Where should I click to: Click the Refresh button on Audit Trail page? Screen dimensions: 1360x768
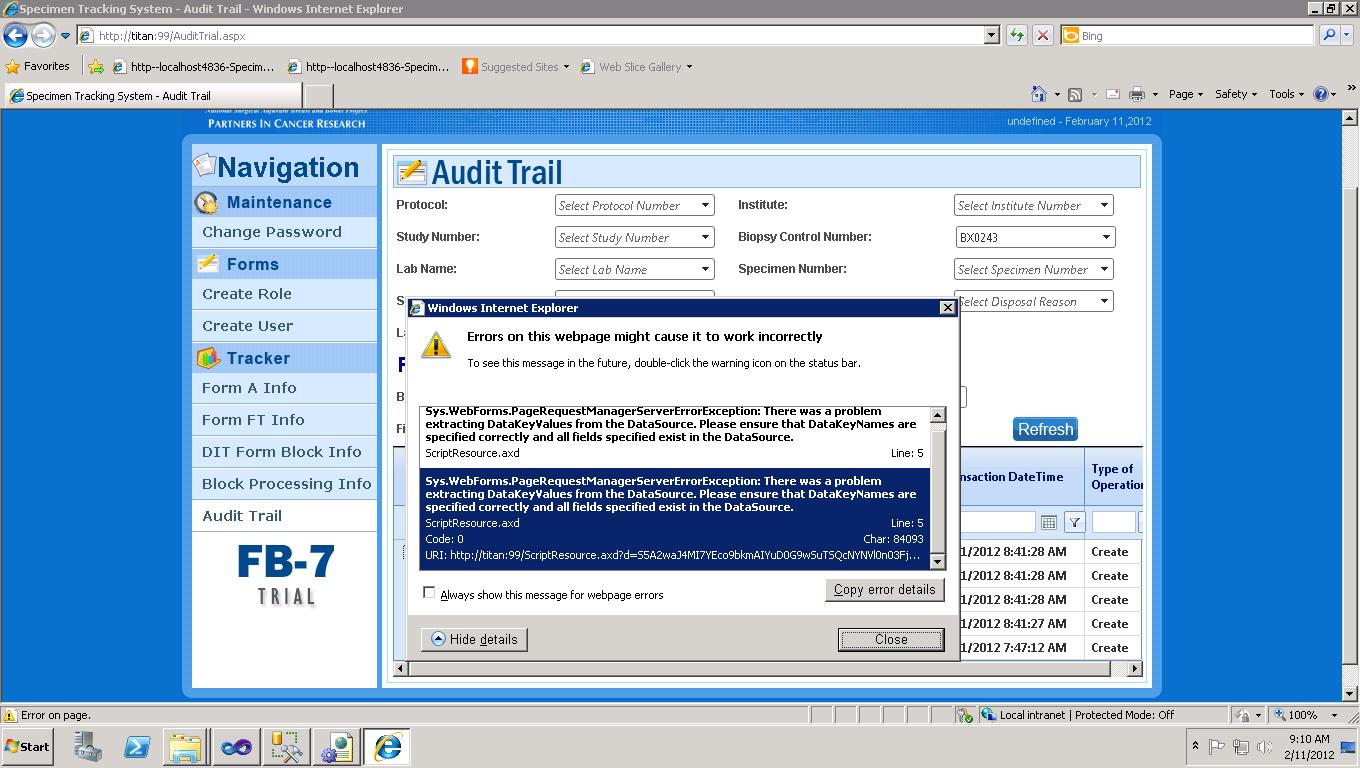click(x=1045, y=429)
